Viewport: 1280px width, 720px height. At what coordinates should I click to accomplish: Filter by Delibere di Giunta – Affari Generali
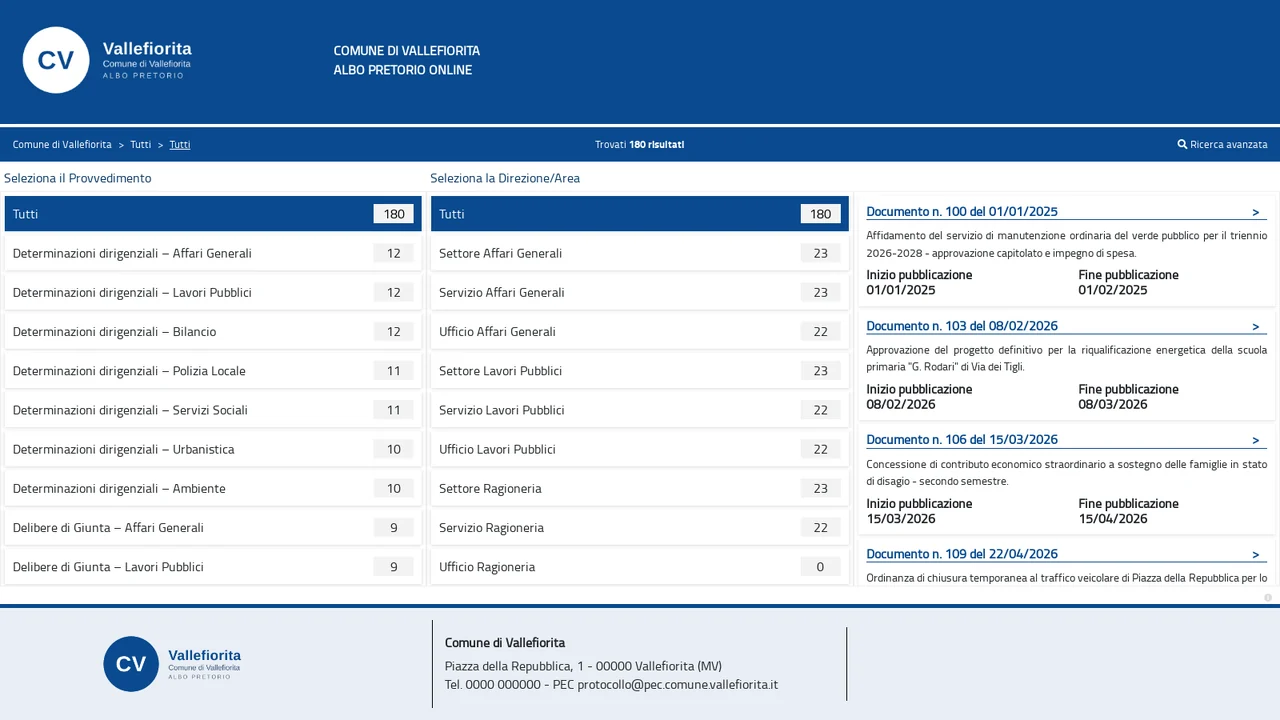click(213, 527)
